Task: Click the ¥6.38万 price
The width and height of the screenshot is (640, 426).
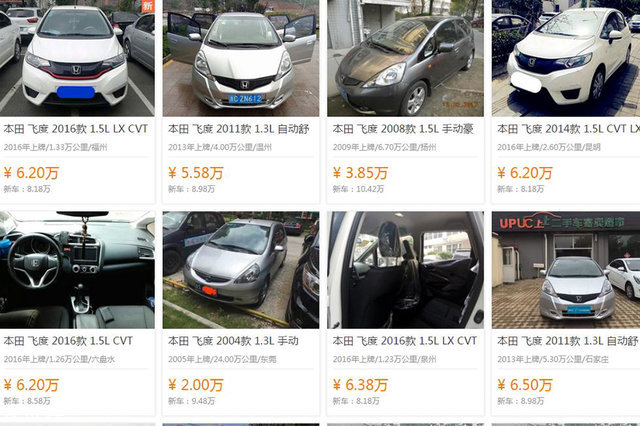Action: (360, 385)
